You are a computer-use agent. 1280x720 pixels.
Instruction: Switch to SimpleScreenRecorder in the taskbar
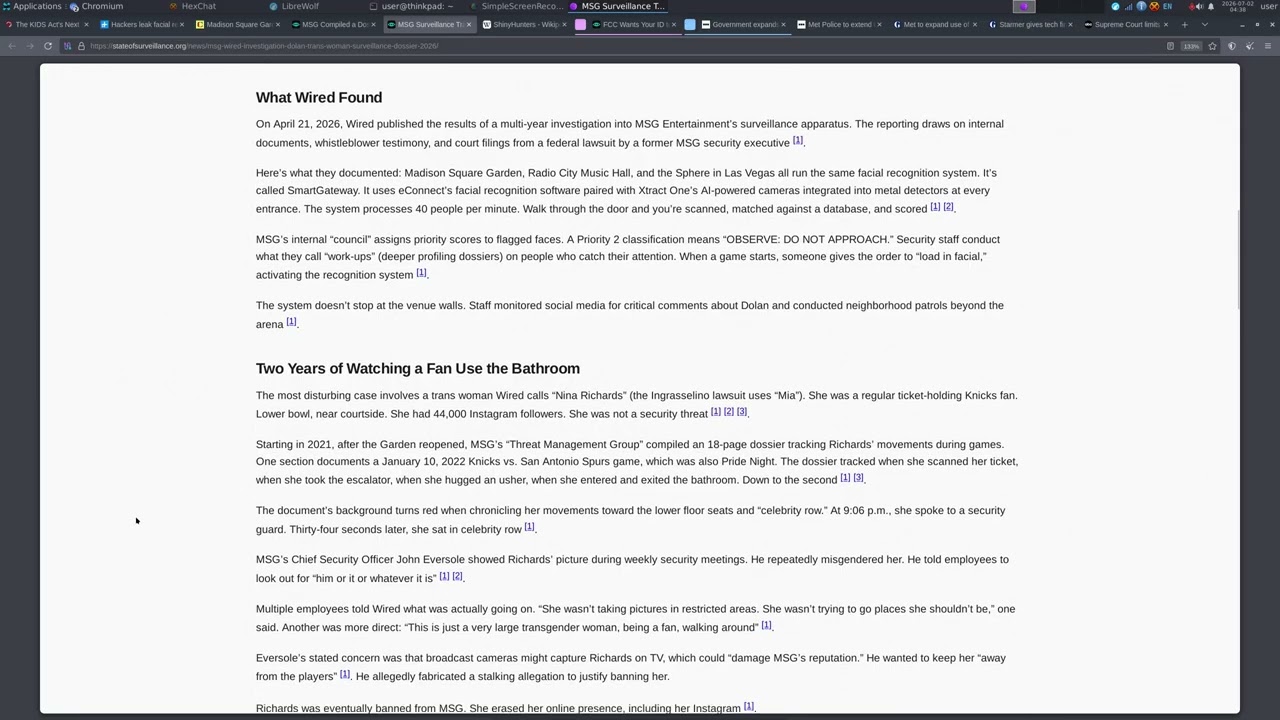[x=517, y=6]
